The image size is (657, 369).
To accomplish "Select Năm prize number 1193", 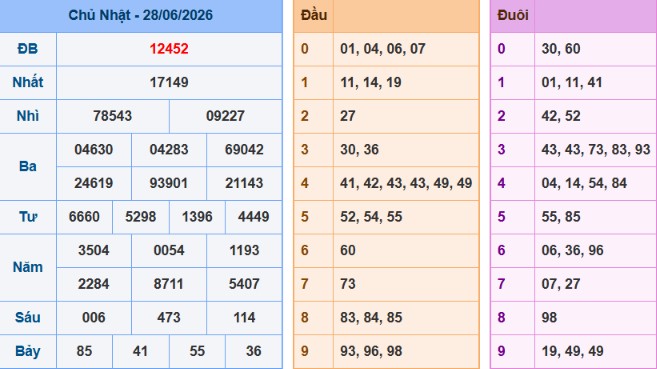I will point(244,250).
